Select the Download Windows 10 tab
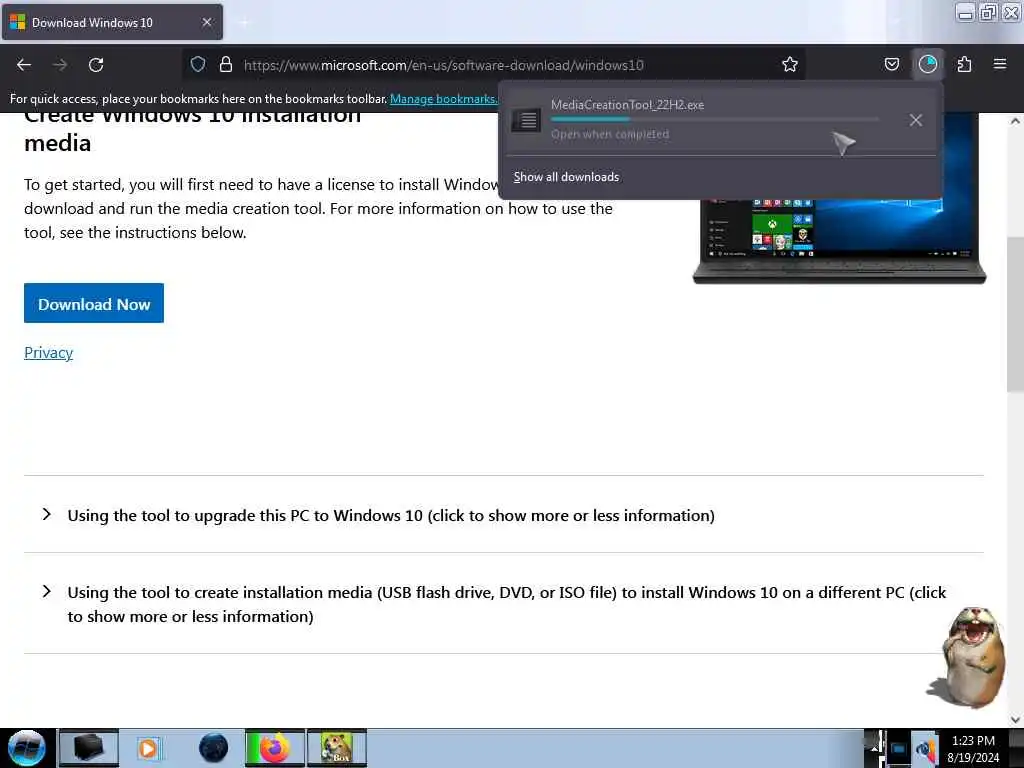The height and width of the screenshot is (768, 1024). click(112, 22)
